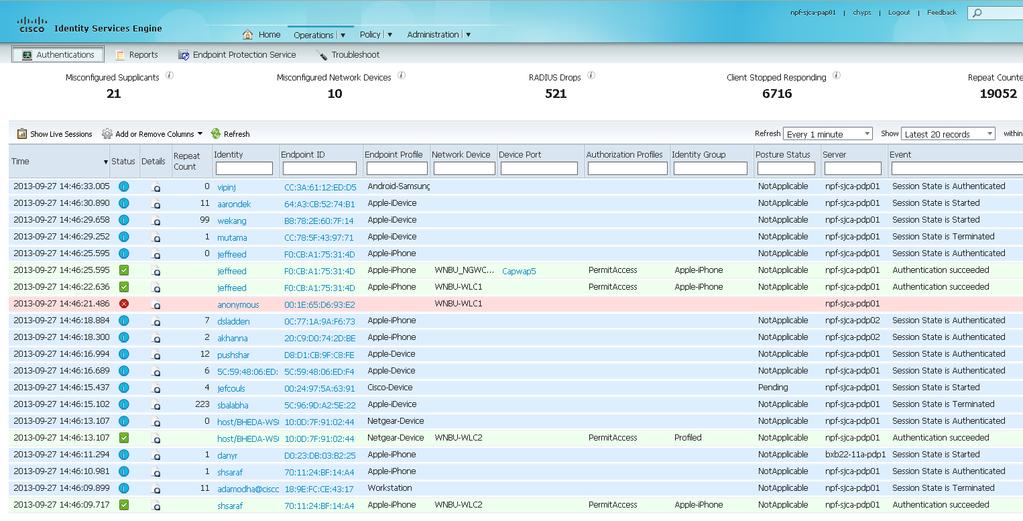Viewport: 1023px width, 521px height.
Task: Click the RADIUS Drops count 521
Action: (556, 94)
